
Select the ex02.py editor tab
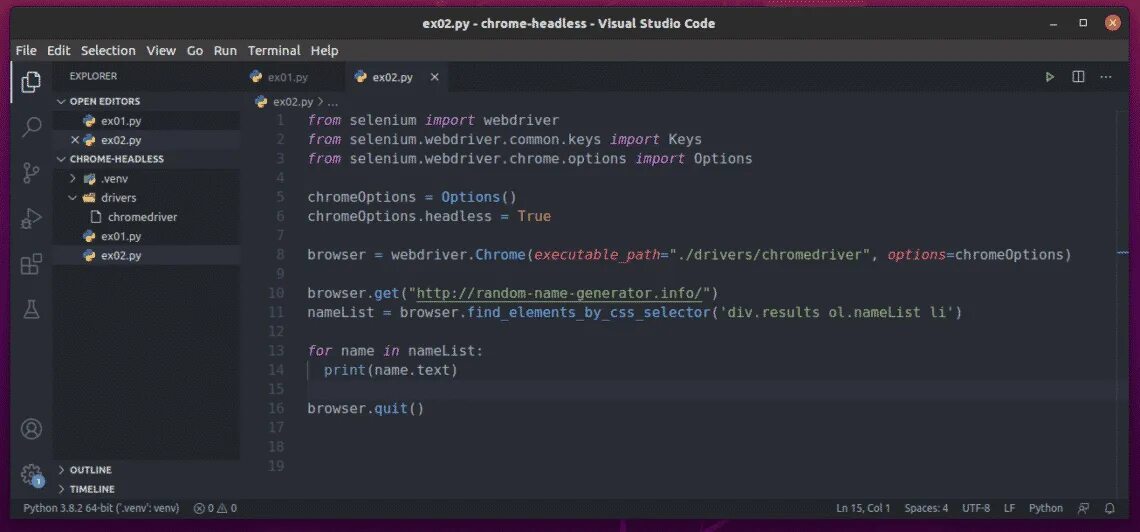click(x=393, y=77)
